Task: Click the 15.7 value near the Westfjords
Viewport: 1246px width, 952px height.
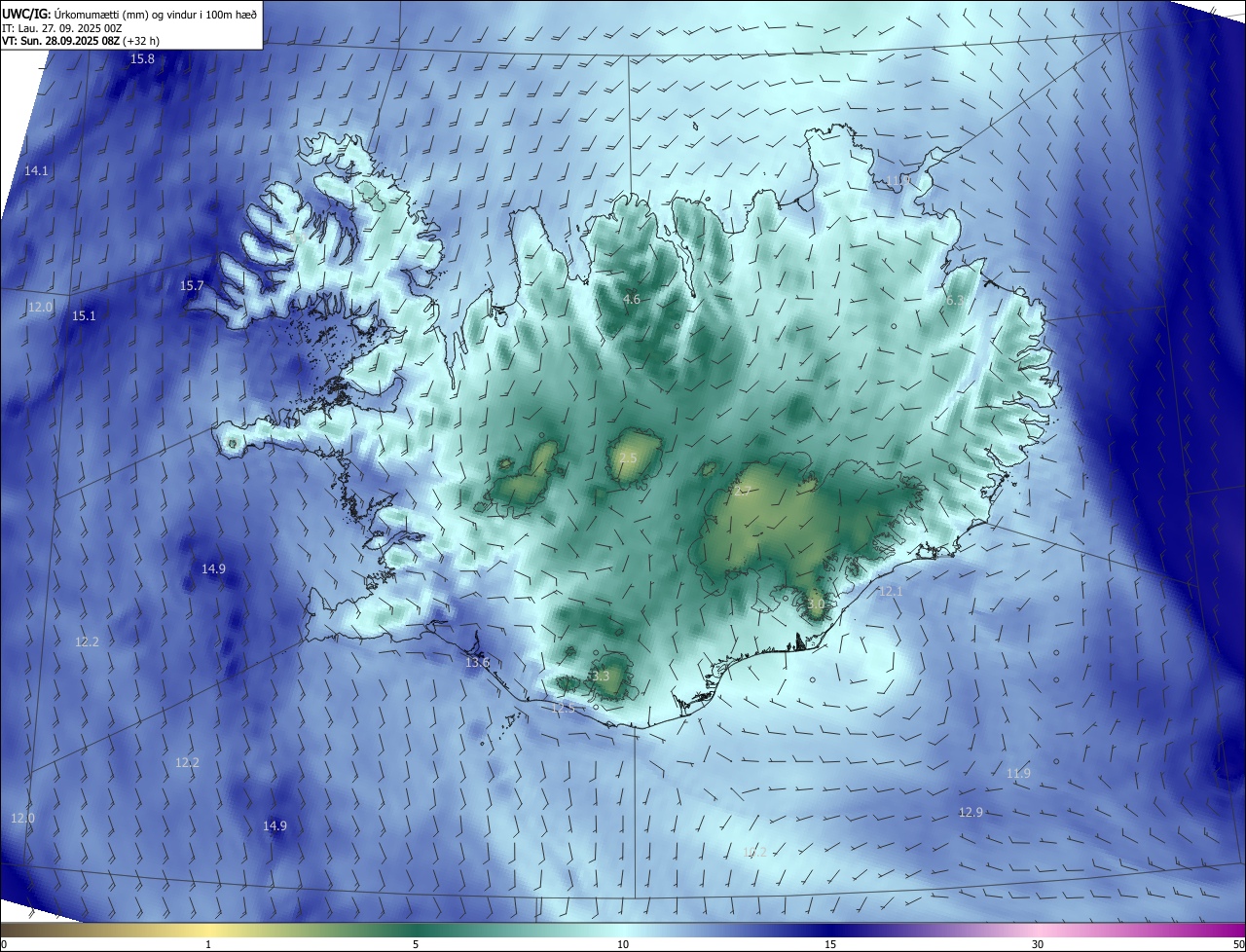Action: click(x=192, y=285)
